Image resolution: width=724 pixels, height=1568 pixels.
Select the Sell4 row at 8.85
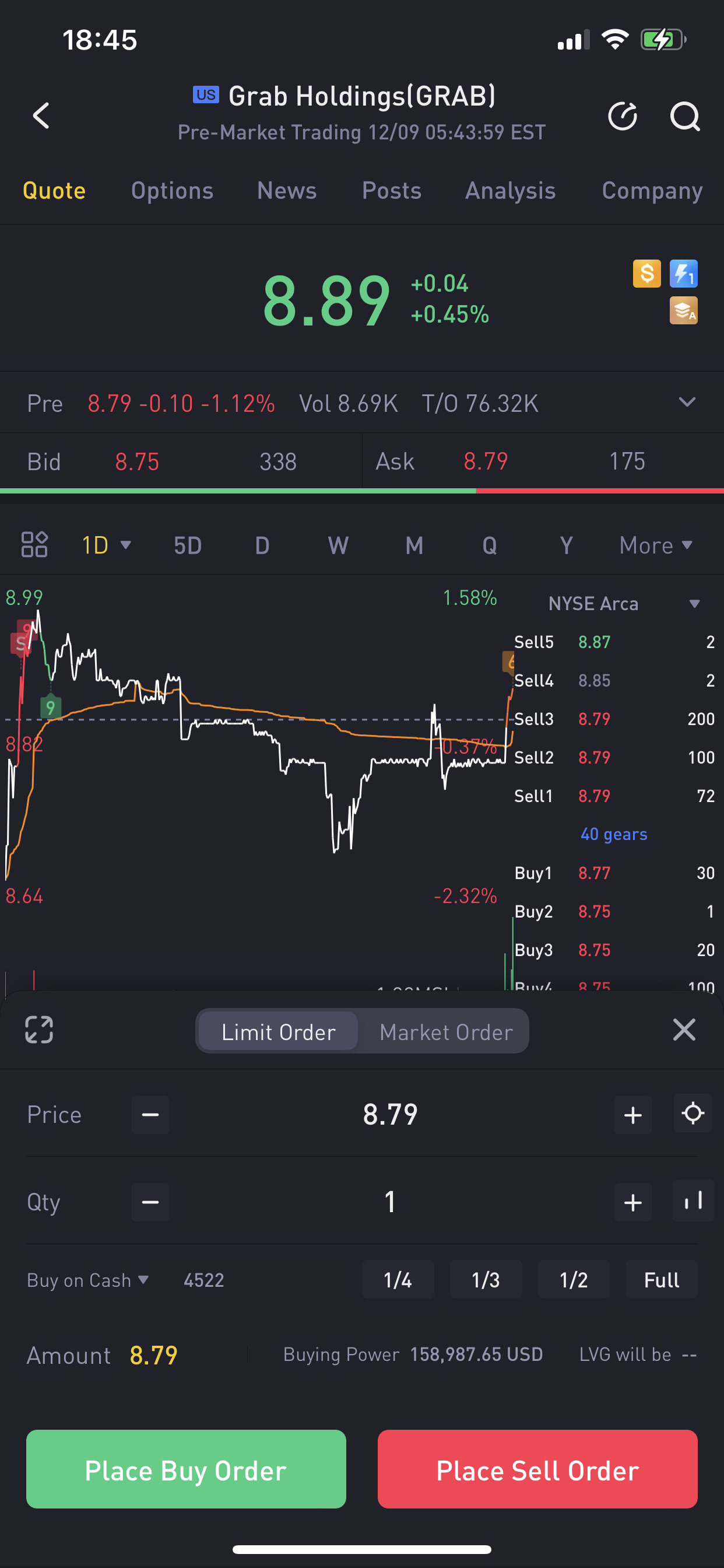click(x=614, y=681)
